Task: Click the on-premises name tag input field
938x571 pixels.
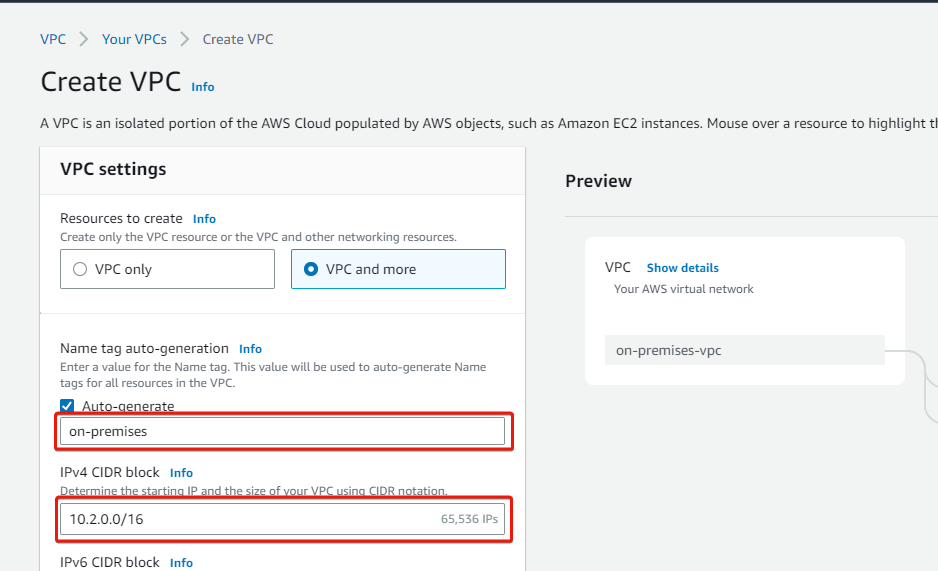Action: pos(282,431)
